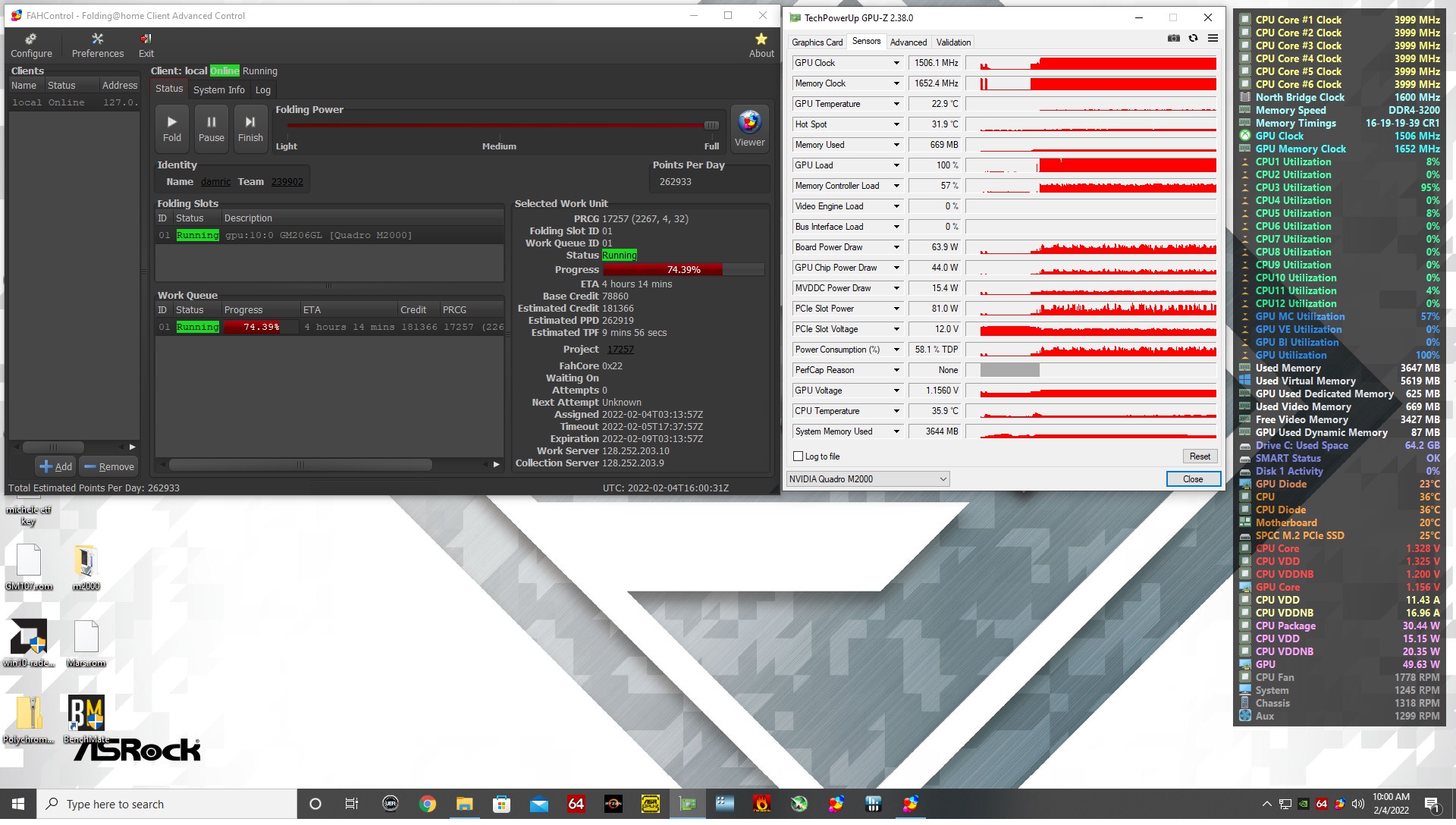The height and width of the screenshot is (825, 1456).
Task: Click the GPU Clock value 1506.1 MHz
Action: (x=936, y=63)
